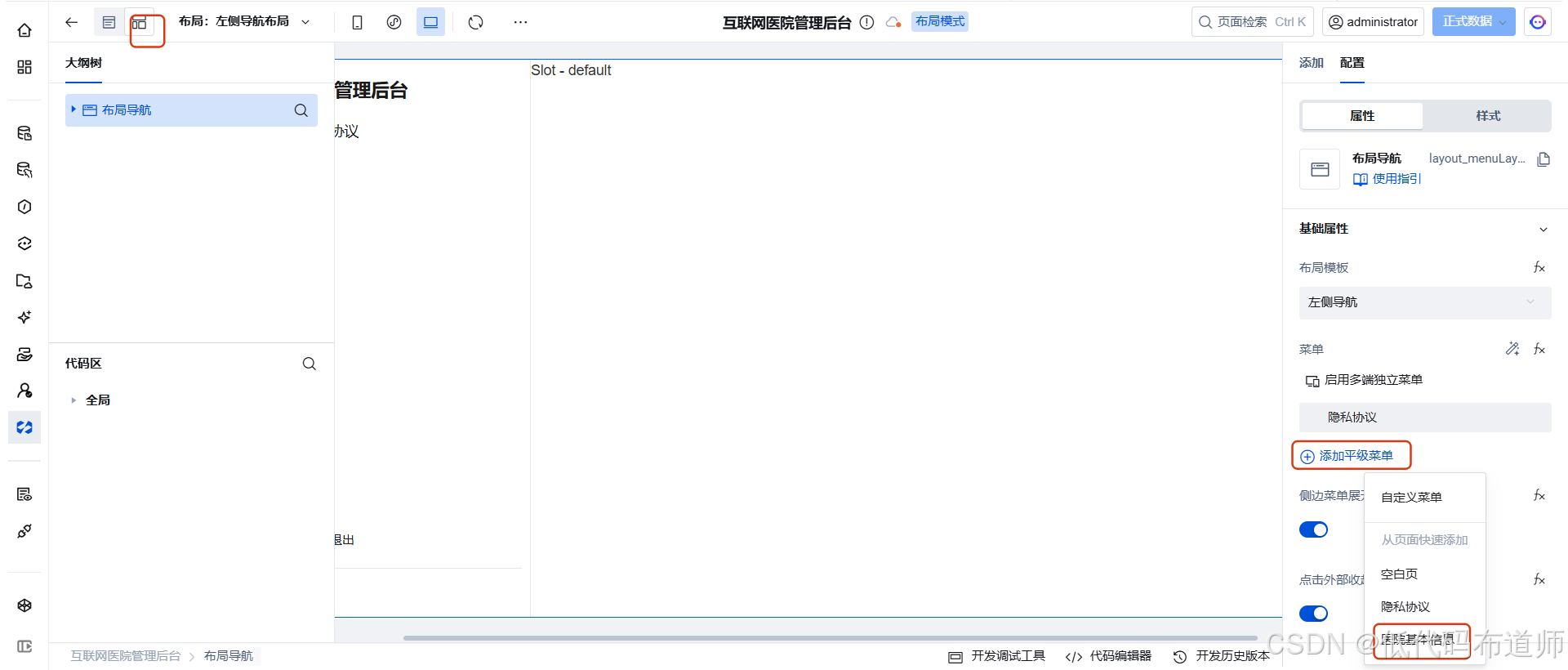Select the active blue code icon in sidebar
This screenshot has height=670, width=1568.
24,427
